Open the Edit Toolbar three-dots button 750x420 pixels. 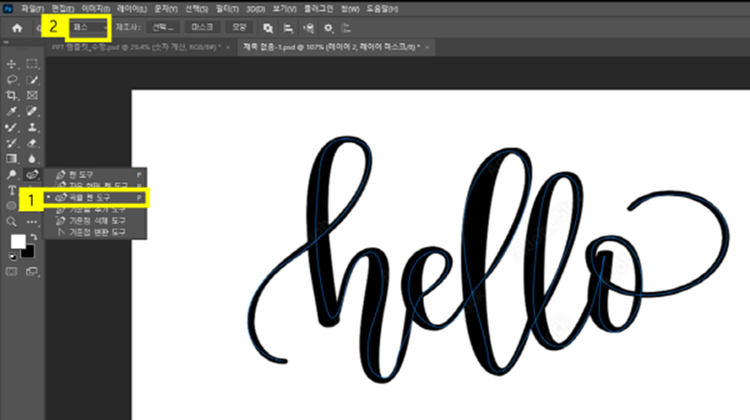pyautogui.click(x=32, y=221)
